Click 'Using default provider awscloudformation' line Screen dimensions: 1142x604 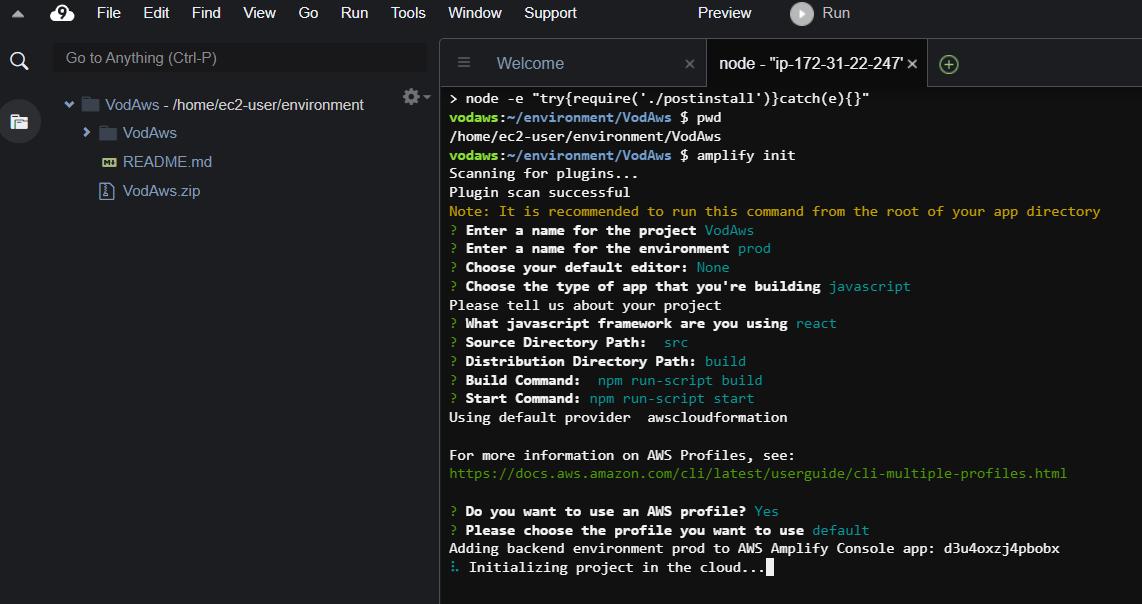point(618,417)
